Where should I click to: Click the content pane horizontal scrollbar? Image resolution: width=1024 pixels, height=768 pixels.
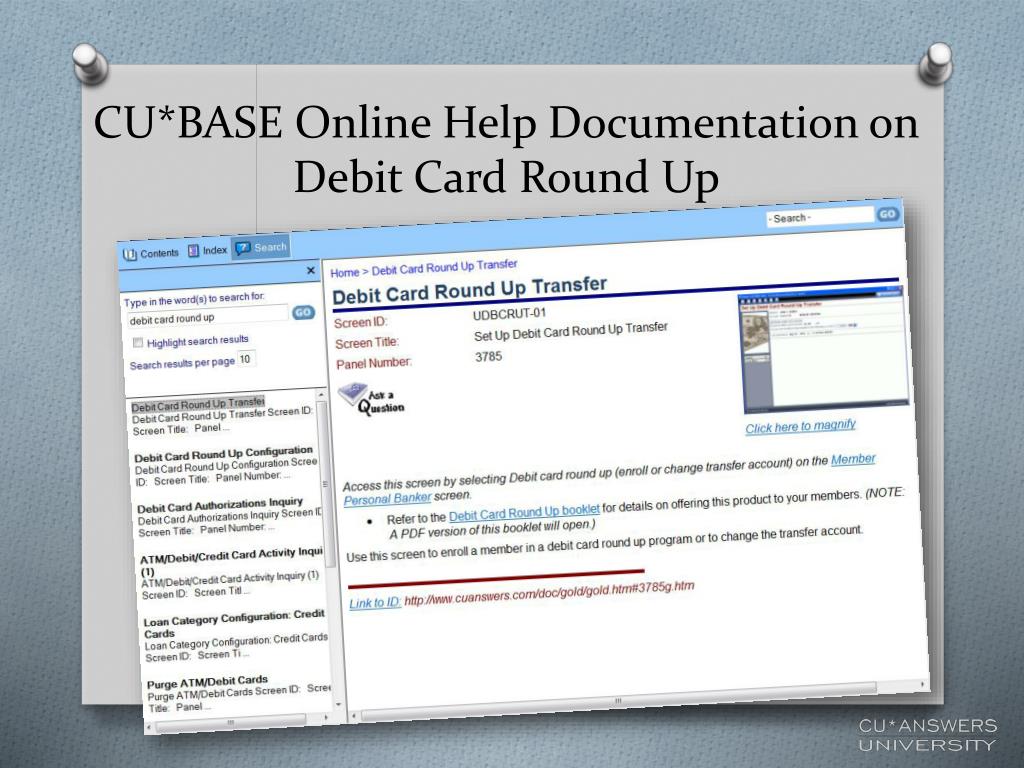point(618,700)
